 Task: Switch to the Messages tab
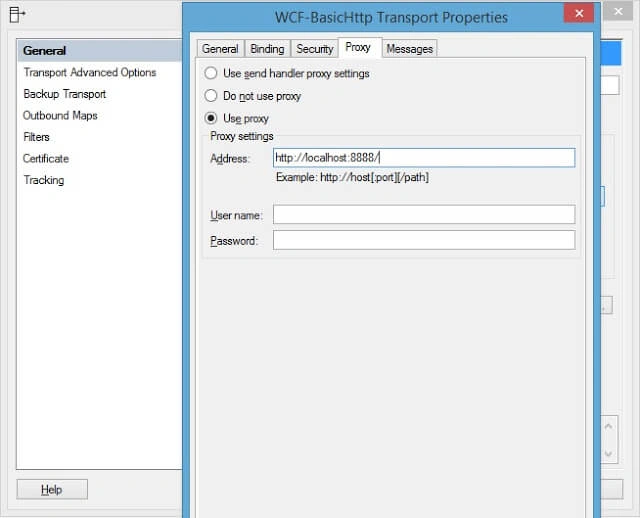tap(409, 49)
